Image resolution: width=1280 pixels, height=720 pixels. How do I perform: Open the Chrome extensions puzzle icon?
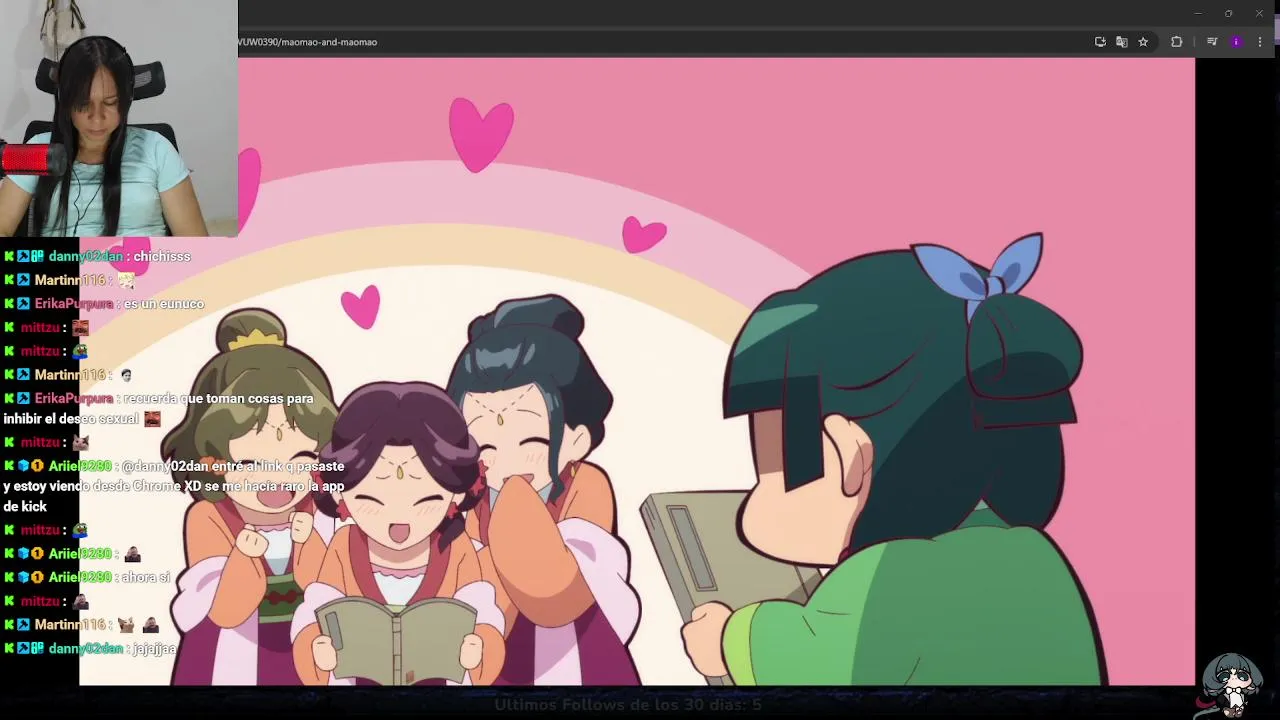coord(1176,42)
